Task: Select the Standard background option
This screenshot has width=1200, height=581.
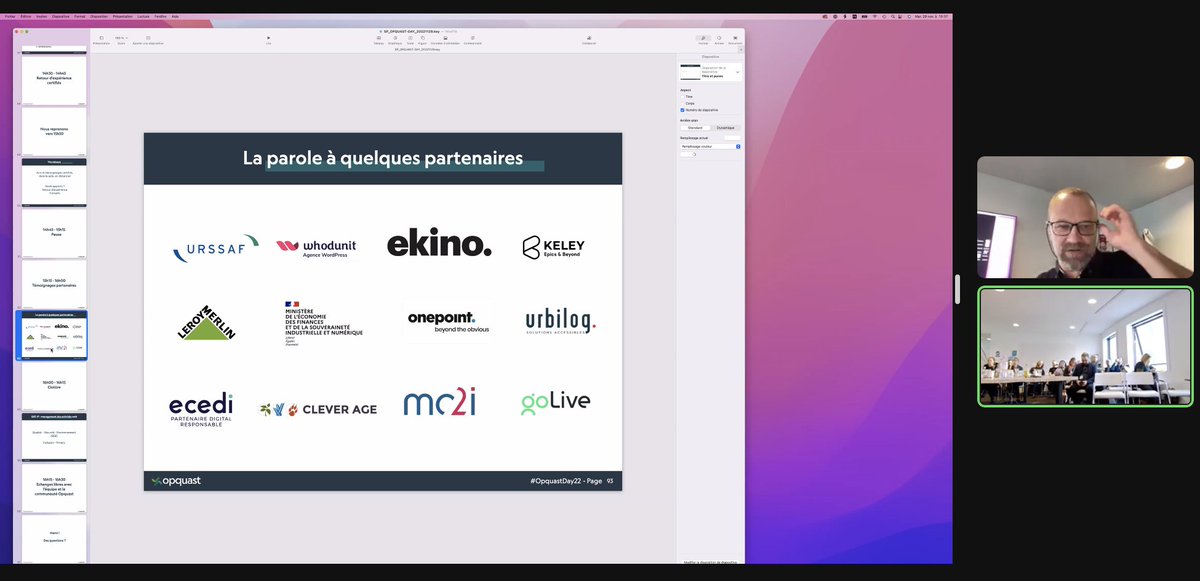Action: coord(695,128)
